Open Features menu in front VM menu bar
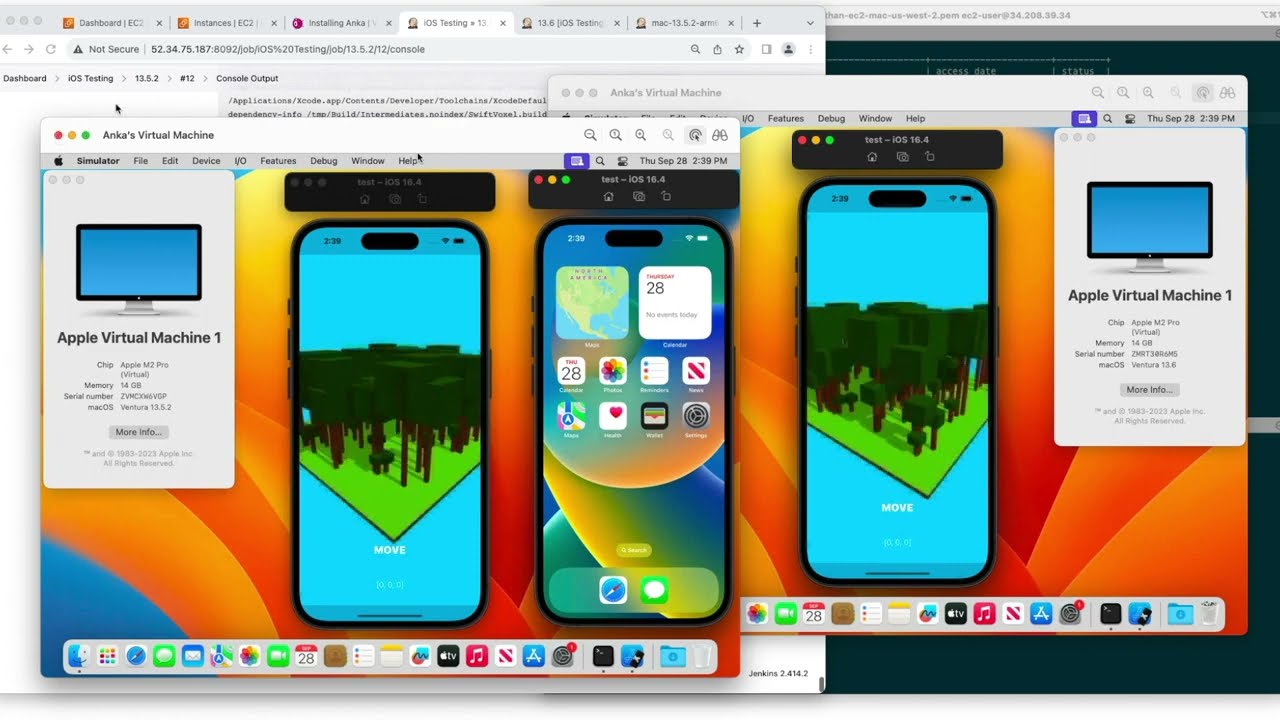 click(x=278, y=161)
